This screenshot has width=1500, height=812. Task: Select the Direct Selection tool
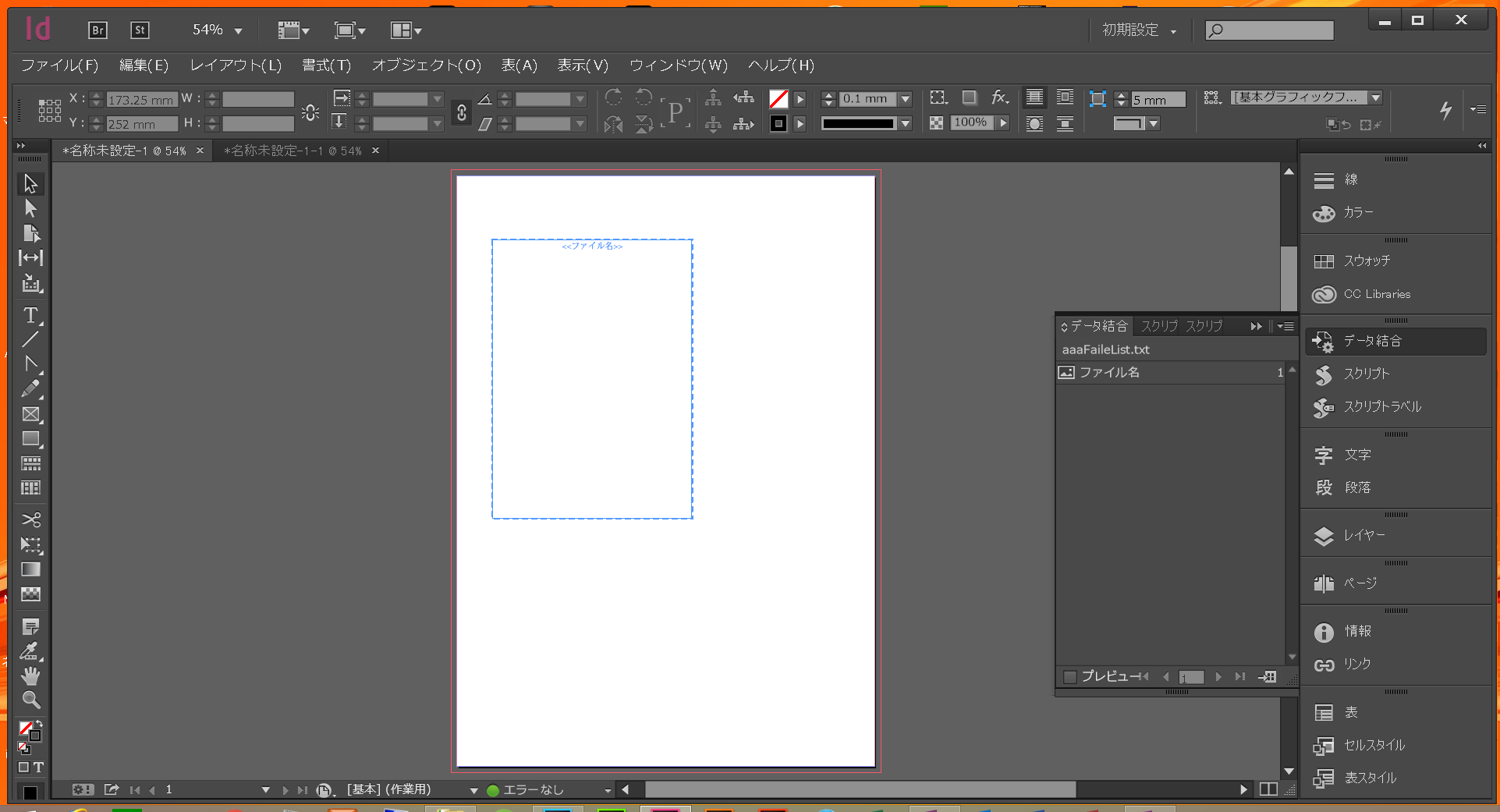click(30, 208)
